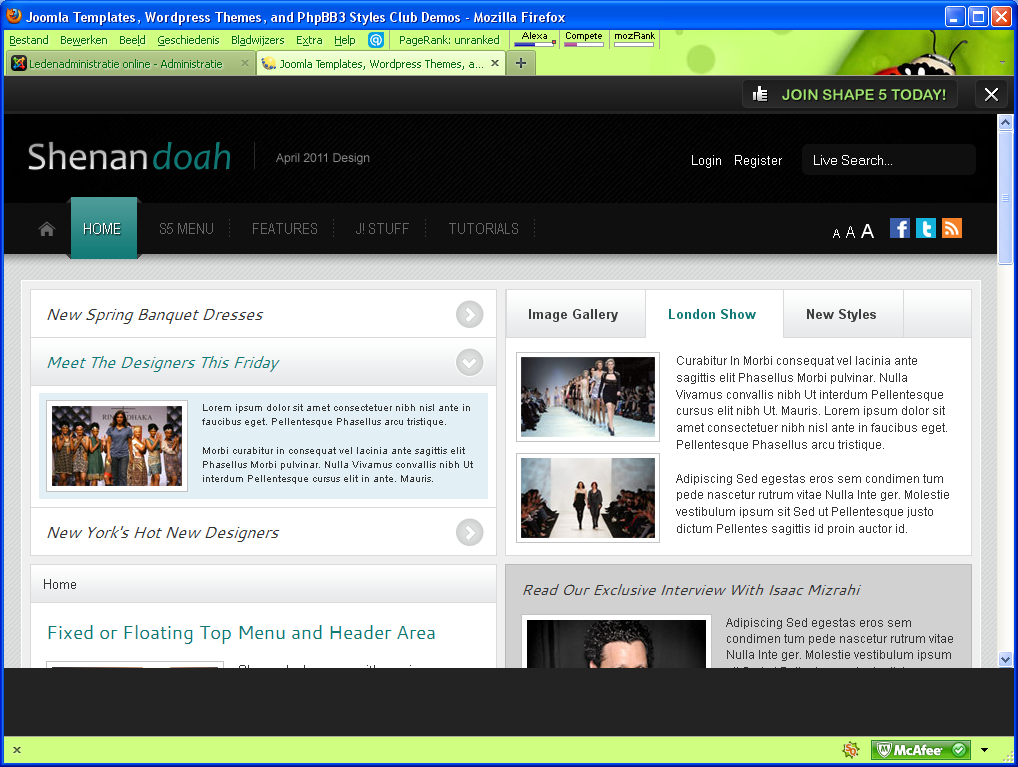Click the Compete rank toolbar indicator
1018x767 pixels.
click(584, 39)
